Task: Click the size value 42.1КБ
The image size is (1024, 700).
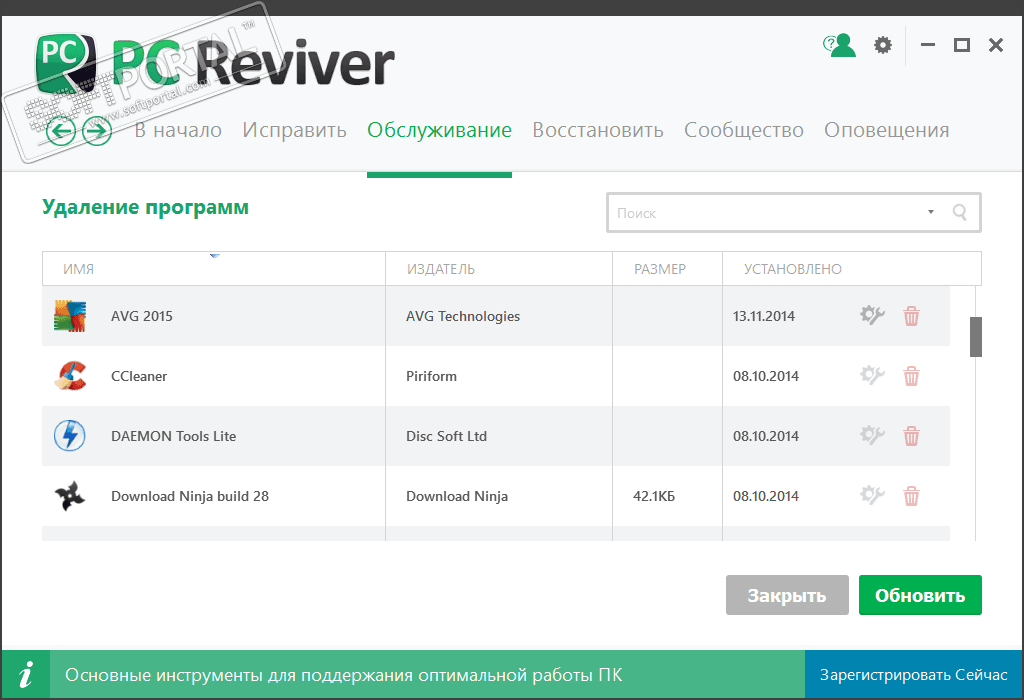Action: click(x=654, y=496)
